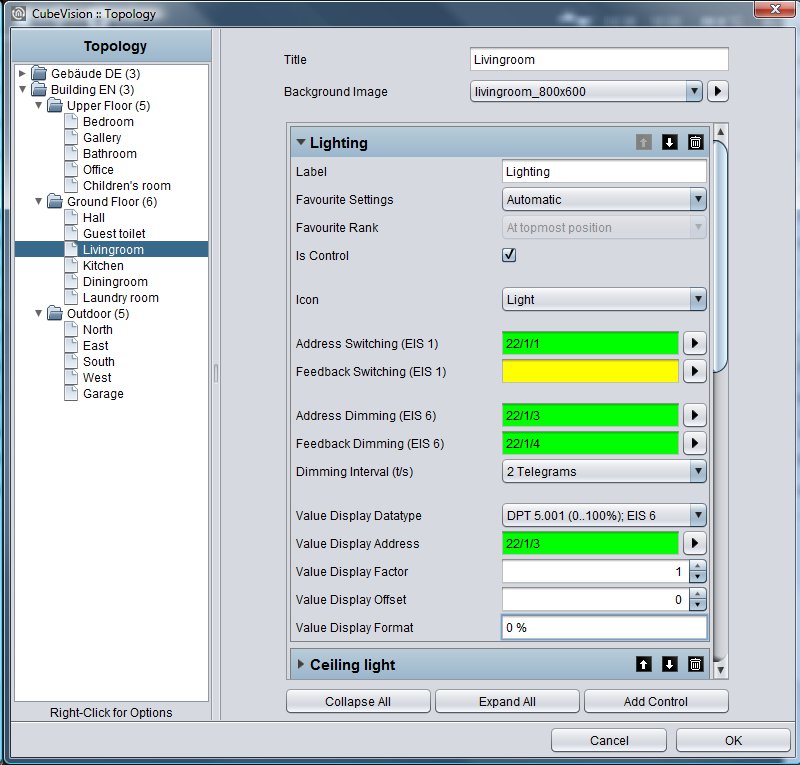The width and height of the screenshot is (800, 765).
Task: Click the Expand All button
Action: pyautogui.click(x=507, y=702)
